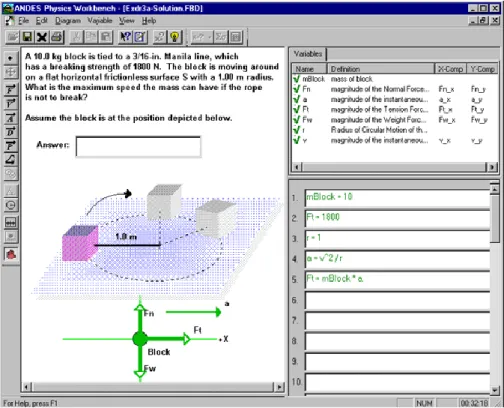Select the Velocity vector V tool
Screen dimensions: 504x408
[x=10, y=104]
